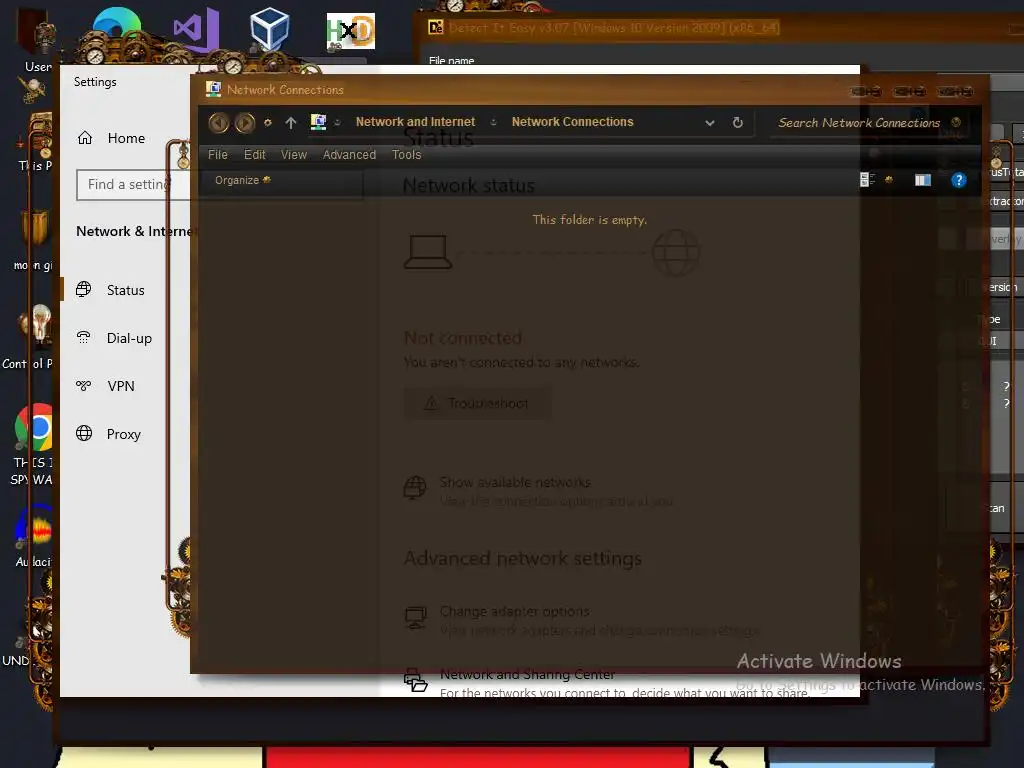Click Show available networks in Settings
1024x768 pixels.
pyautogui.click(x=515, y=483)
